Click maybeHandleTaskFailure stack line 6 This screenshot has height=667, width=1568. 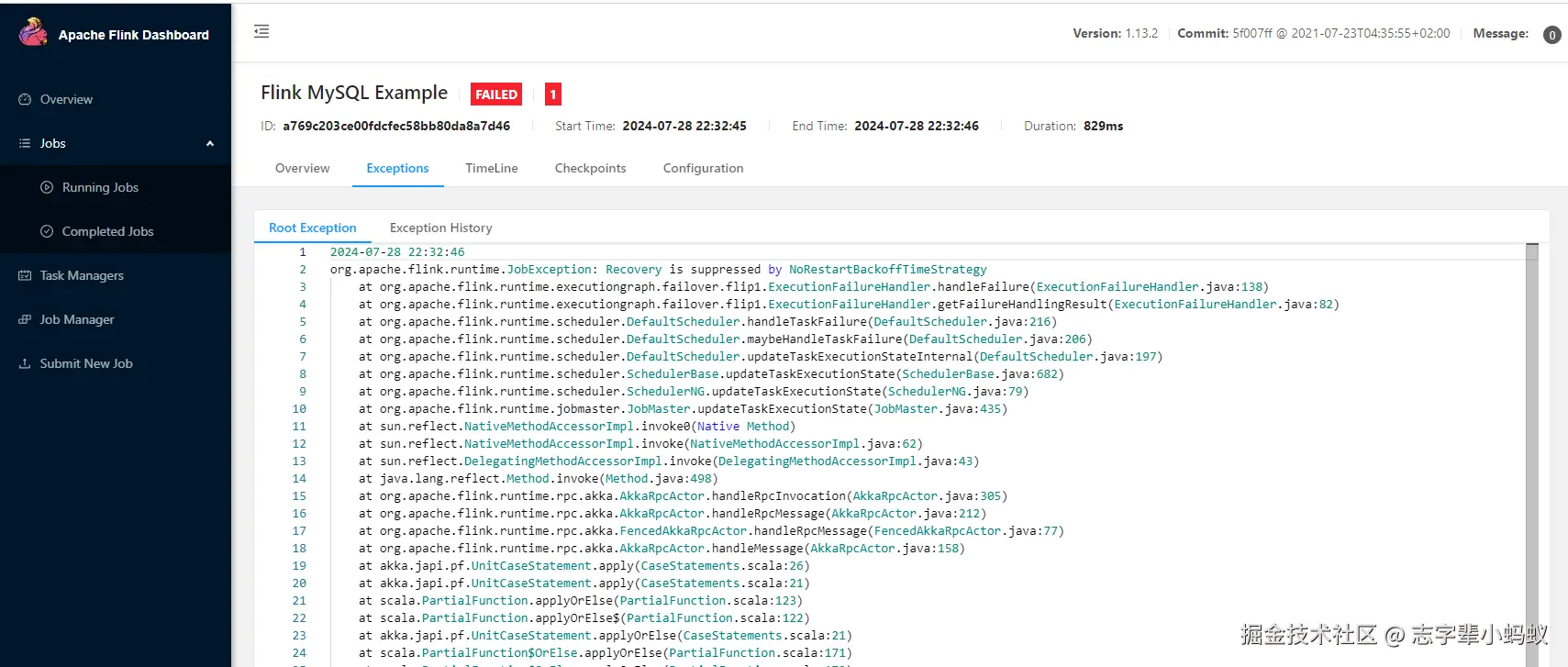coord(726,339)
